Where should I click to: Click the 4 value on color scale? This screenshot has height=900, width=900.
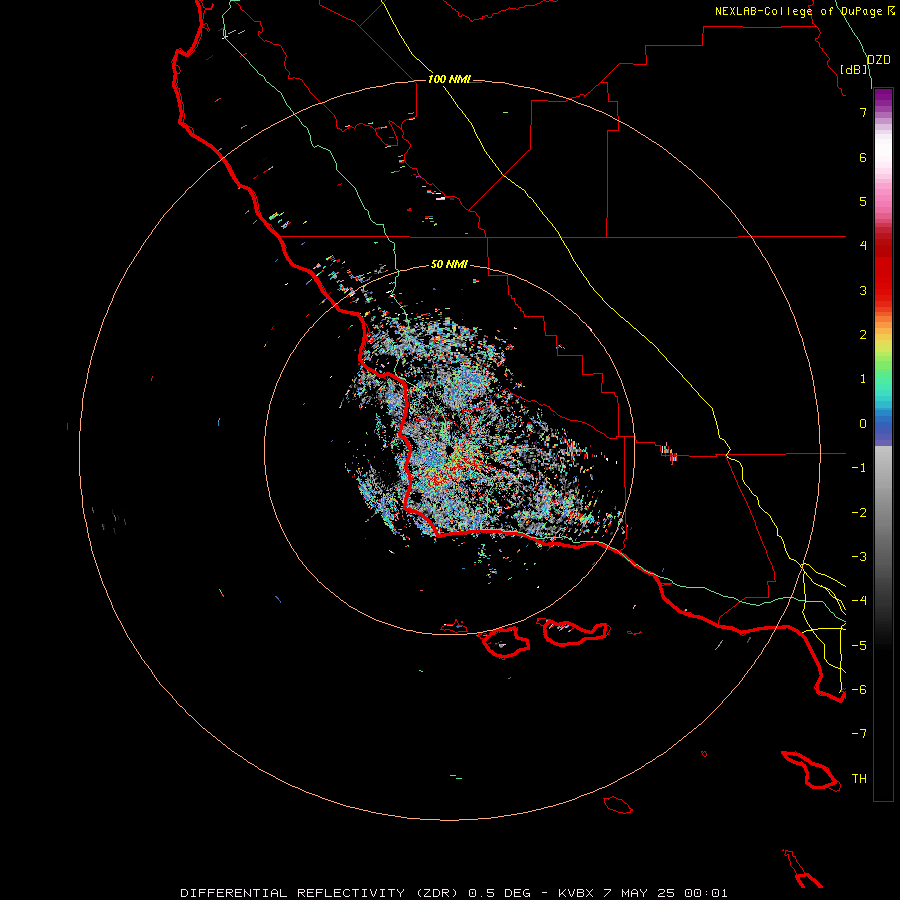click(x=863, y=246)
